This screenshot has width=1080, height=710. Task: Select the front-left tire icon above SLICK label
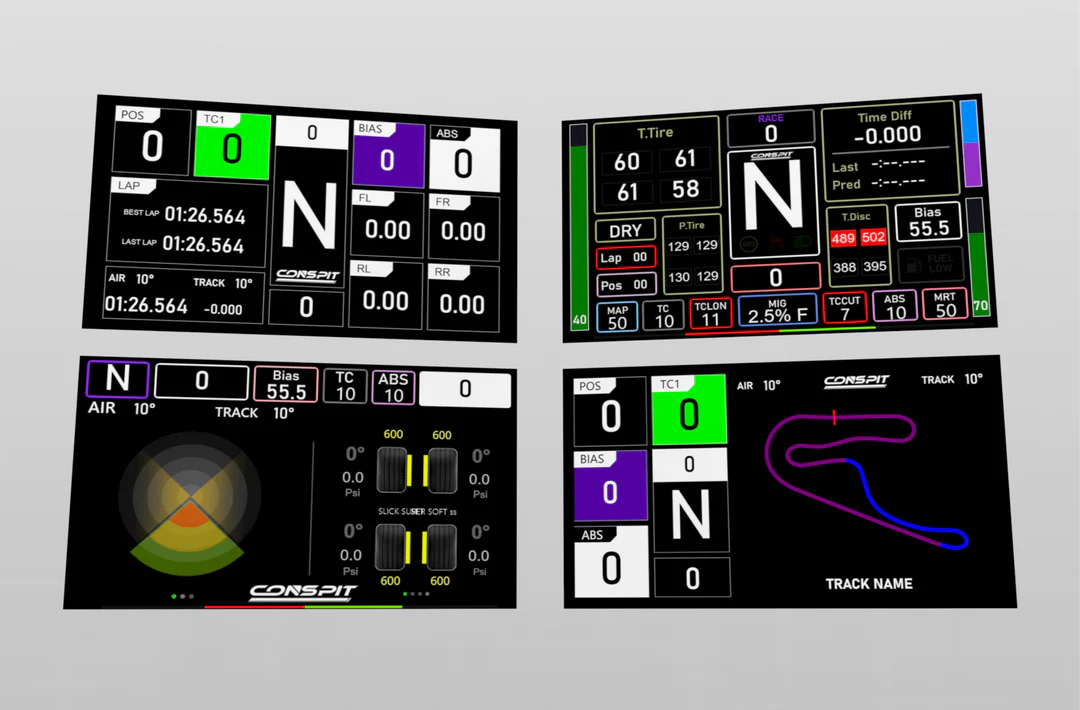392,470
